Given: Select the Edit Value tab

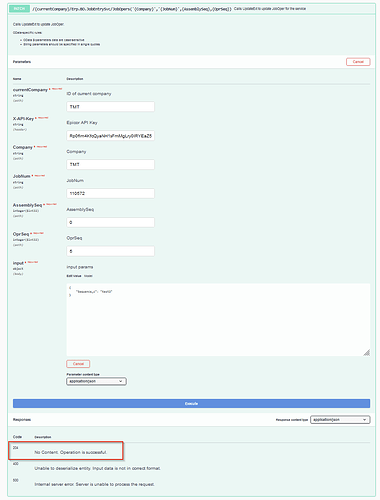Looking at the screenshot, I should coord(74,276).
